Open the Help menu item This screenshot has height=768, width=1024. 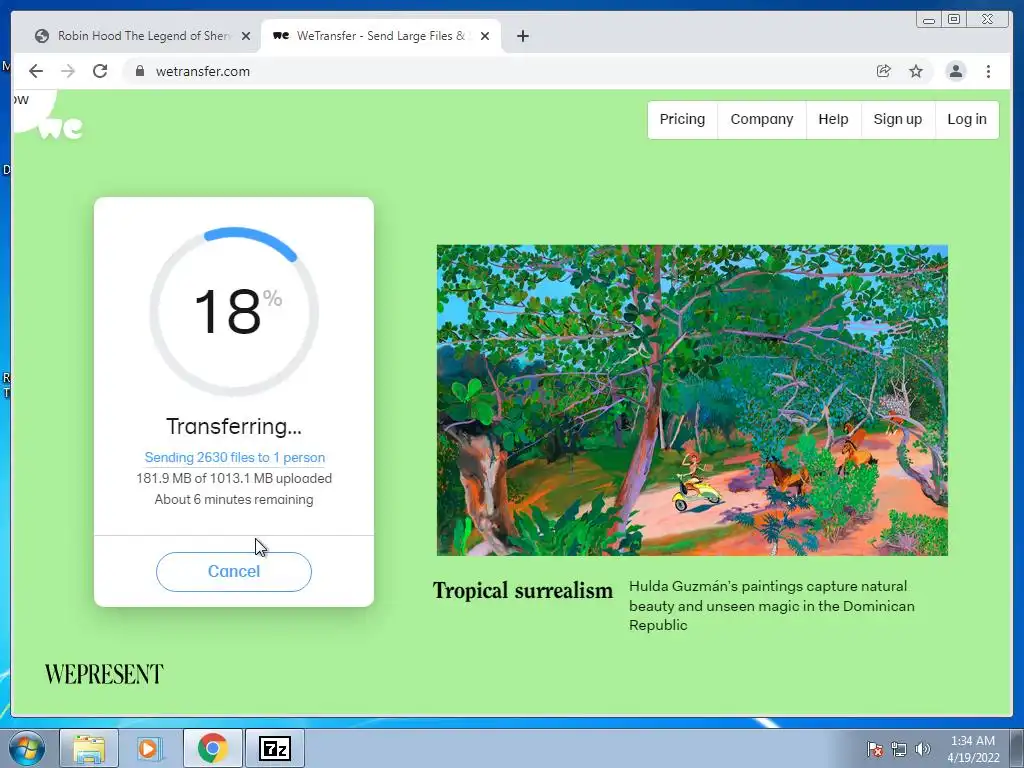[x=833, y=120]
